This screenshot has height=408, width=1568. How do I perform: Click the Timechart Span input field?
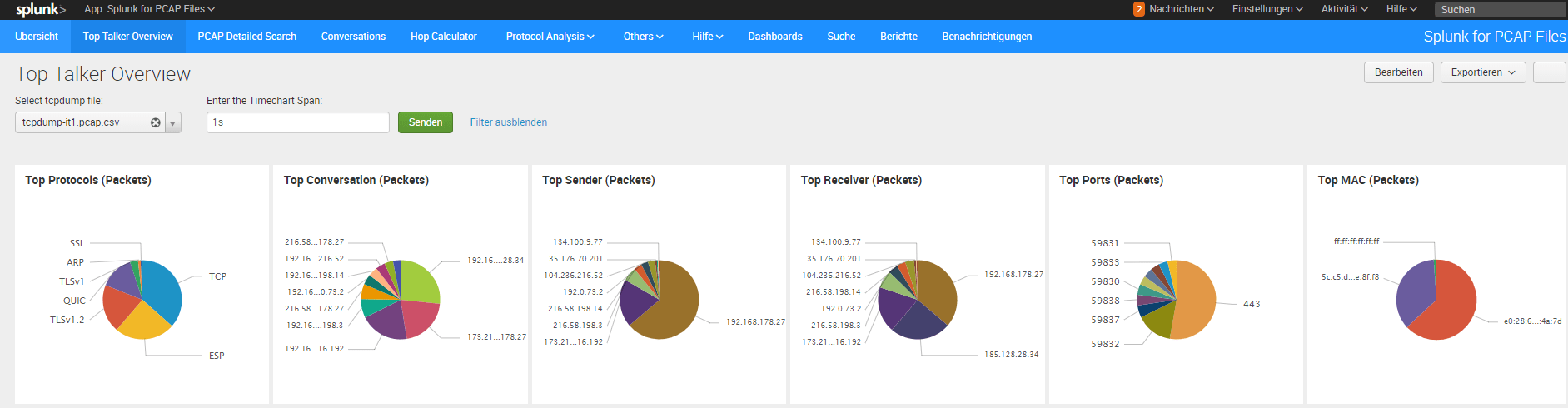coord(297,122)
